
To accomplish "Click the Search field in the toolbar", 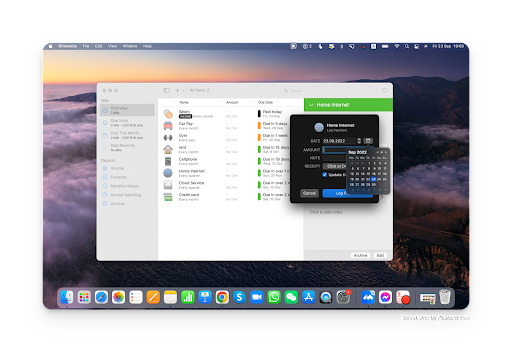I will [328, 90].
